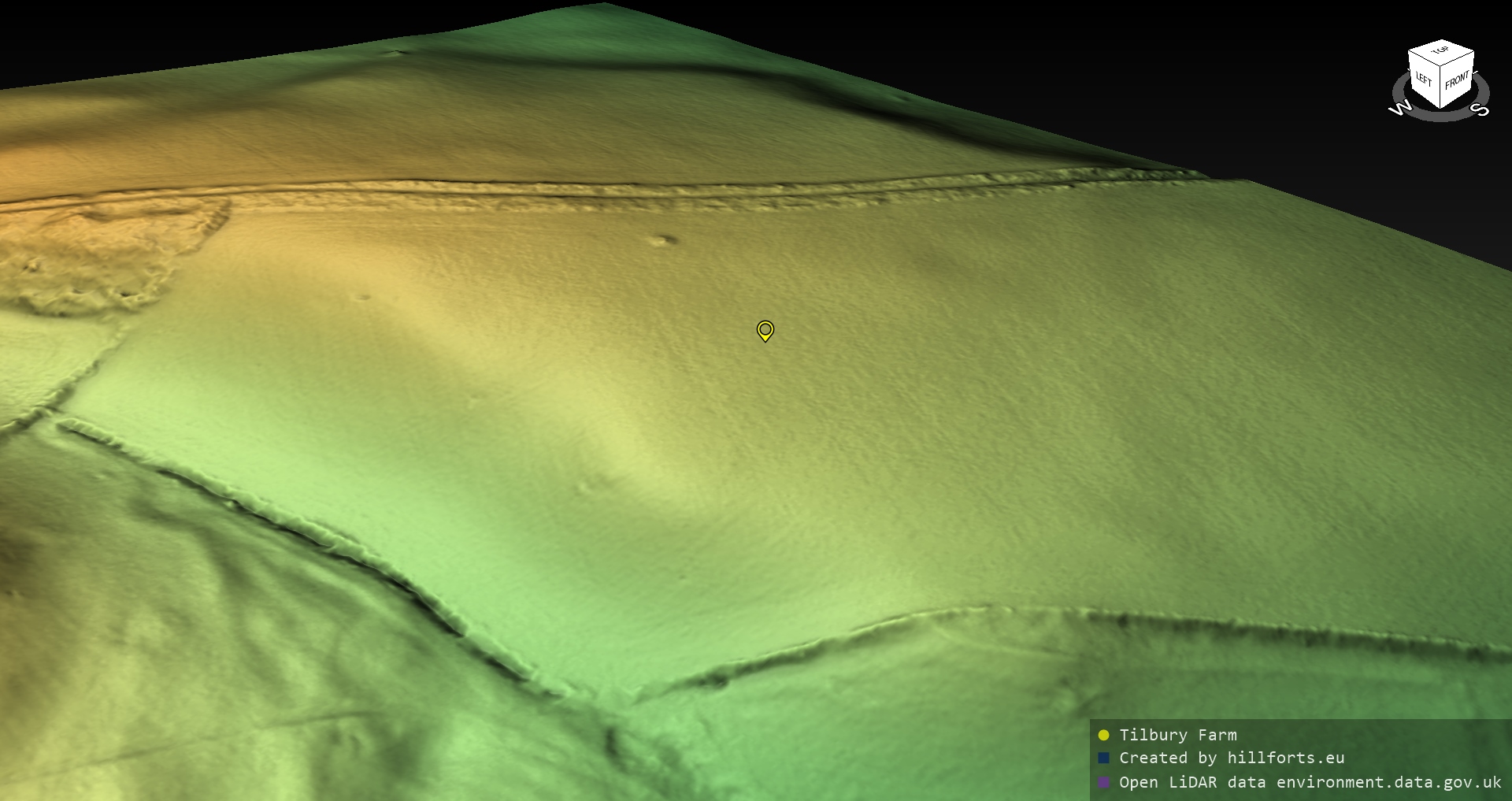The height and width of the screenshot is (801, 1512).
Task: Select the FRONT face of the view cube
Action: [x=1457, y=80]
